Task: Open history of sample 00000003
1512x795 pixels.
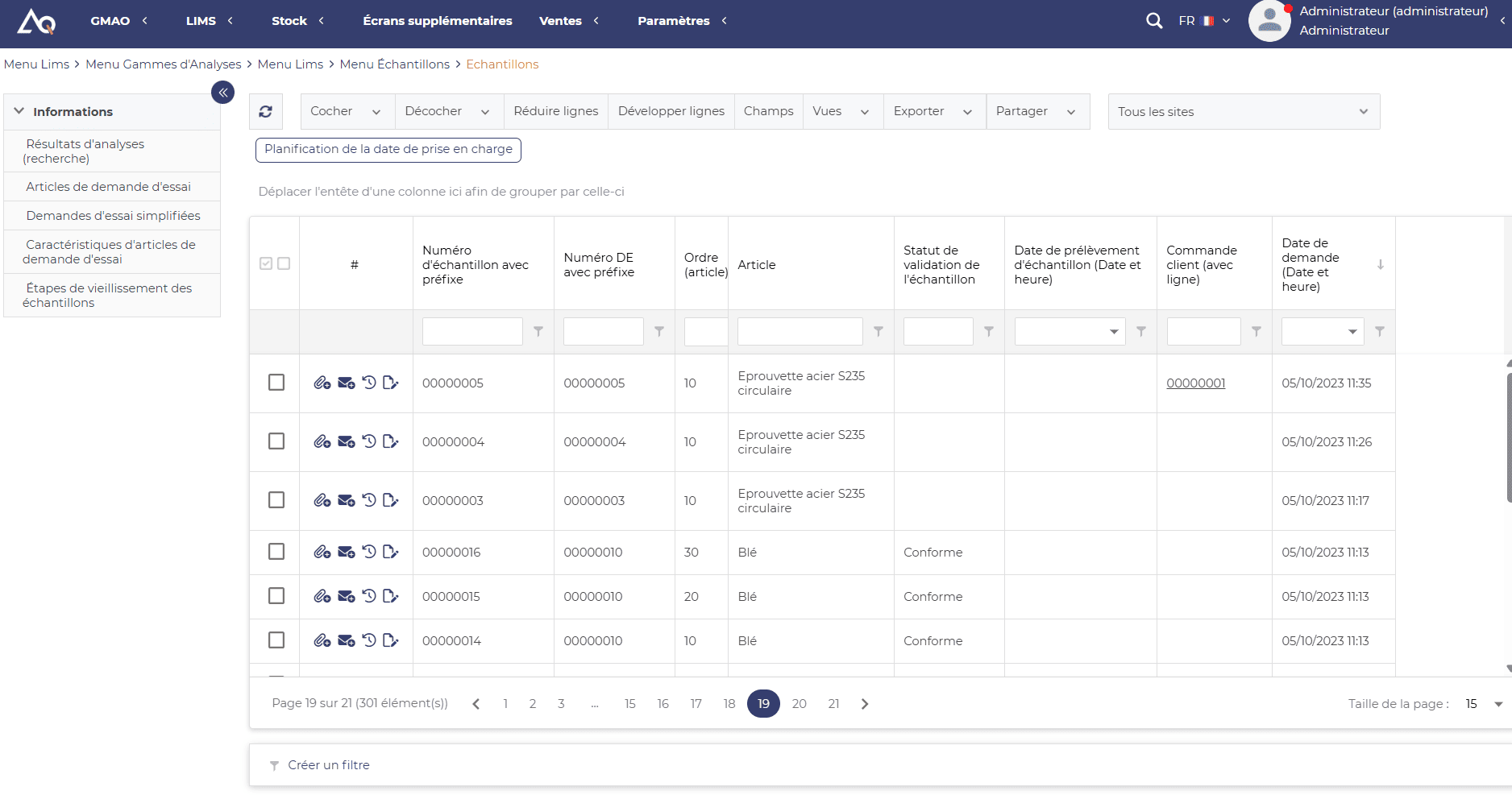Action: tap(369, 500)
